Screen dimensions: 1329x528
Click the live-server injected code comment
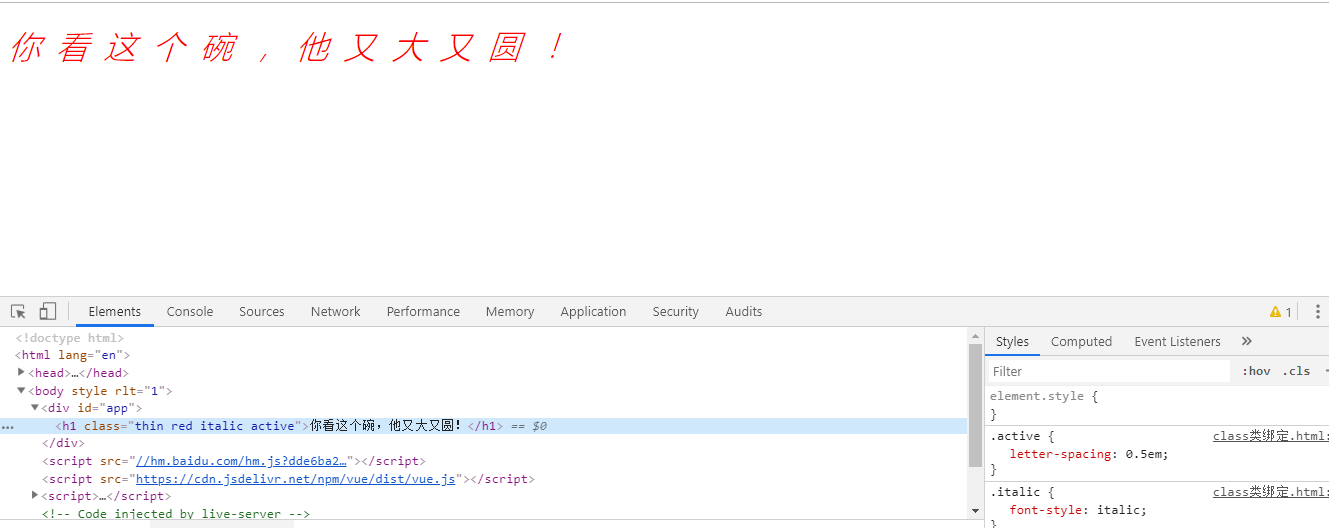[176, 514]
